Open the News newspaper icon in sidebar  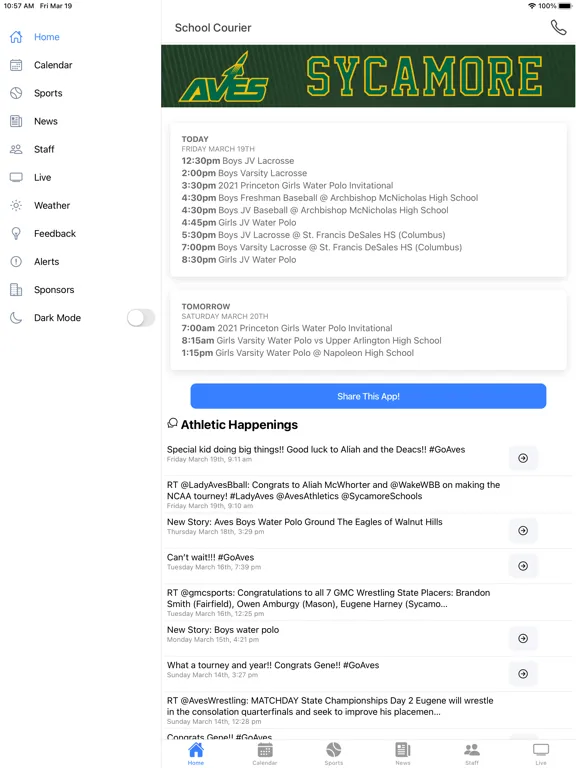(x=16, y=121)
